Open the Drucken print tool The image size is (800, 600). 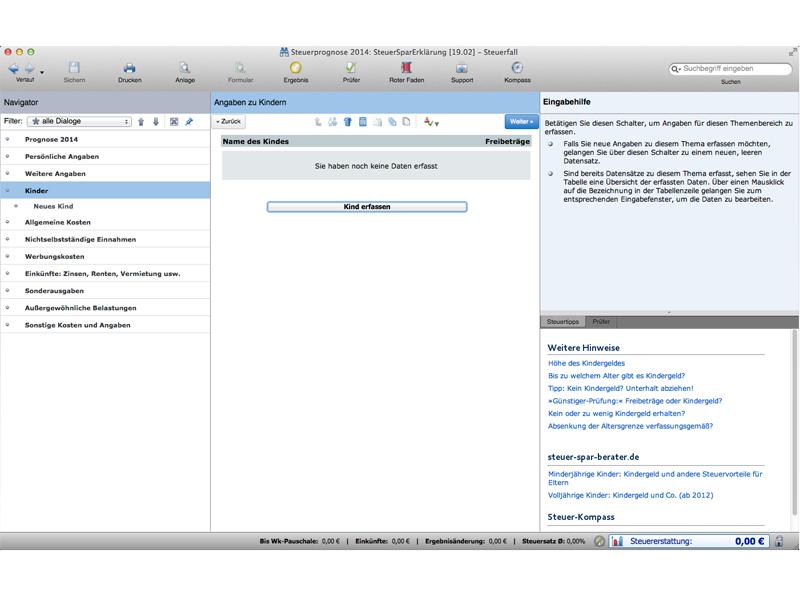coord(130,72)
